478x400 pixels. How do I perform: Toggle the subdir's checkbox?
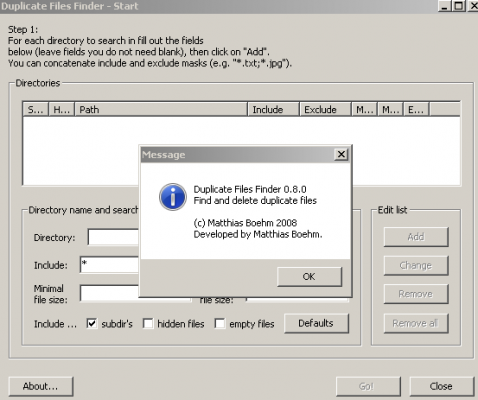pyautogui.click(x=92, y=323)
